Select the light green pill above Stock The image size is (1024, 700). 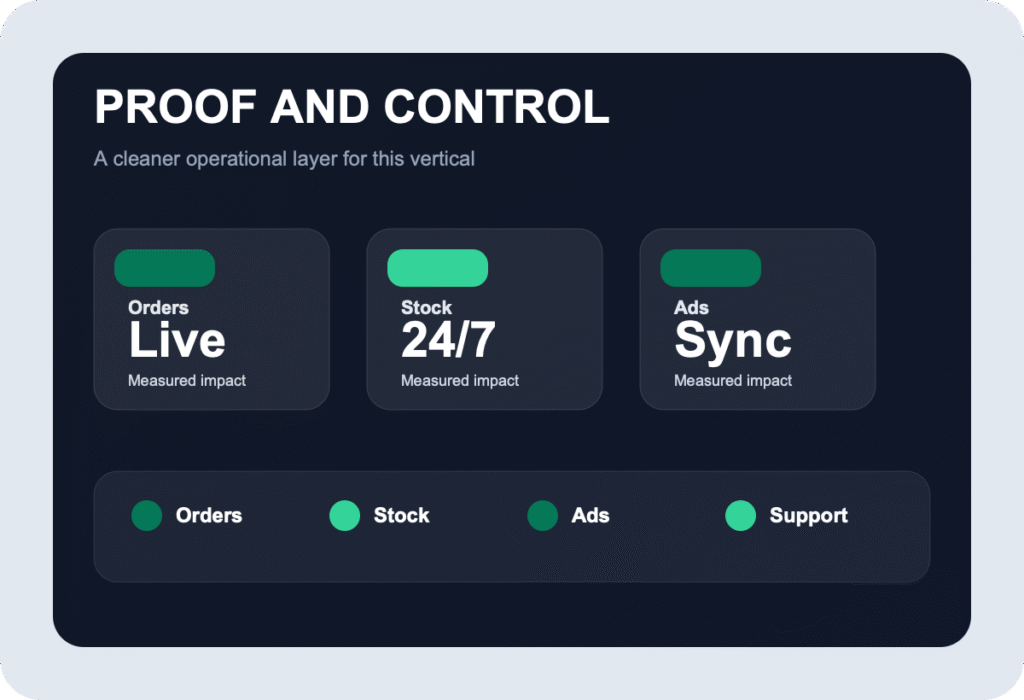438,268
